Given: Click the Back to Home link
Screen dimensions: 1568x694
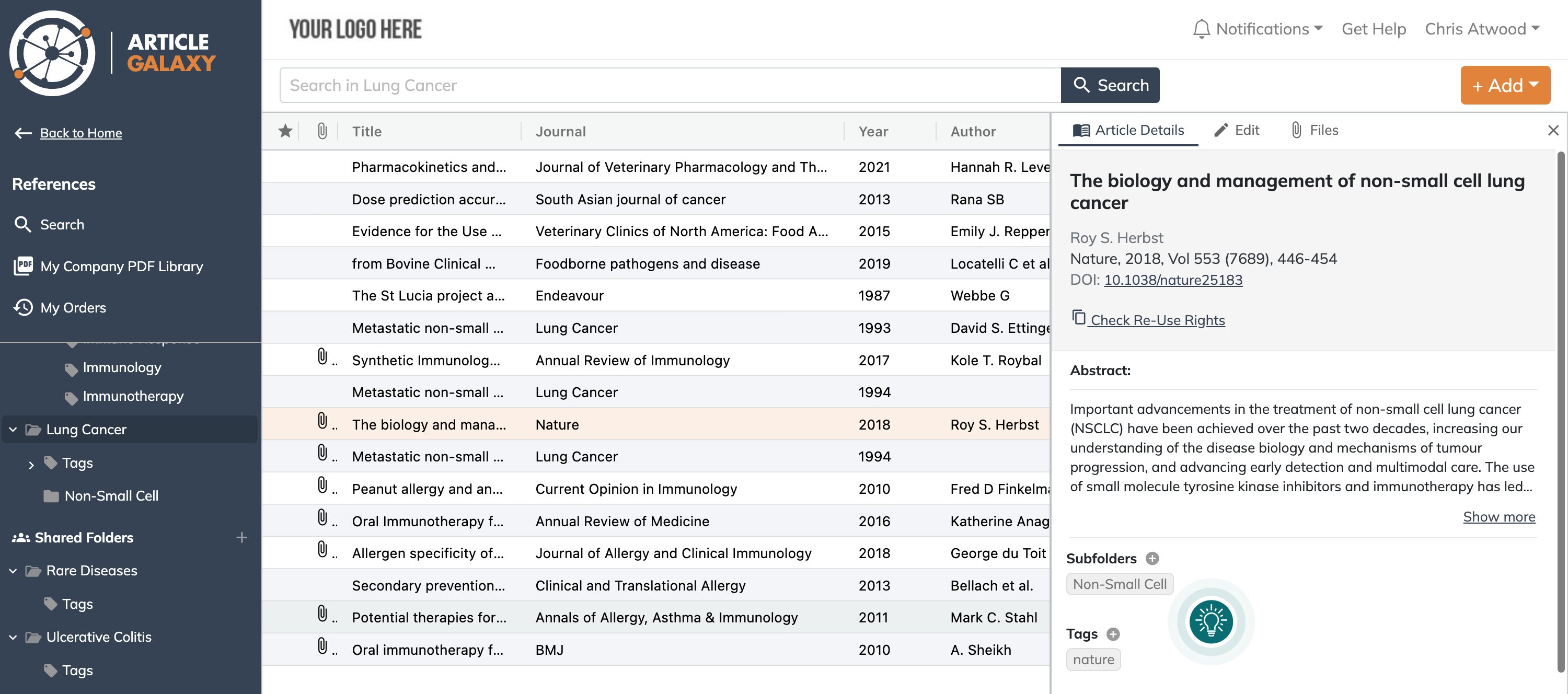Looking at the screenshot, I should click(x=81, y=133).
